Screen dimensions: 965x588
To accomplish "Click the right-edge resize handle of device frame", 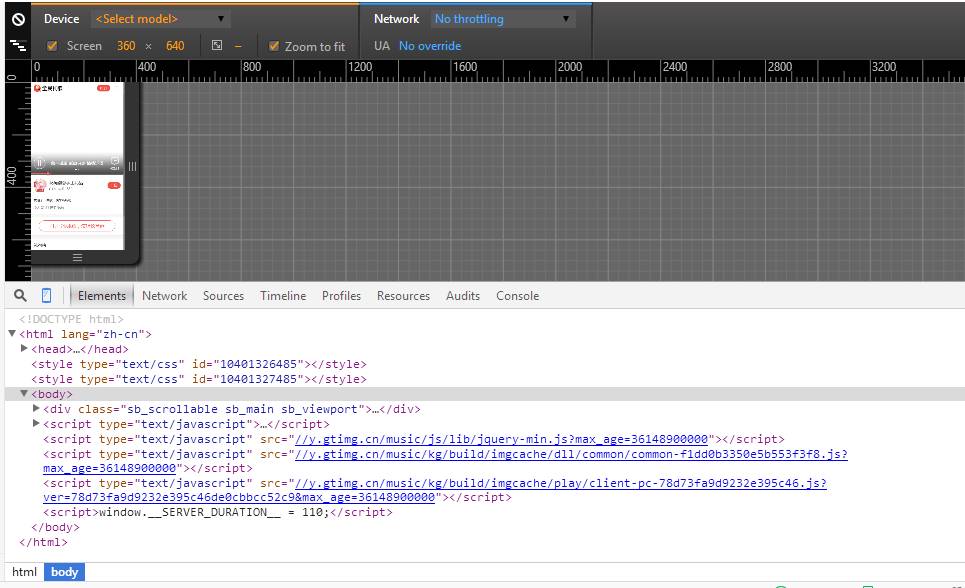I will (x=132, y=166).
